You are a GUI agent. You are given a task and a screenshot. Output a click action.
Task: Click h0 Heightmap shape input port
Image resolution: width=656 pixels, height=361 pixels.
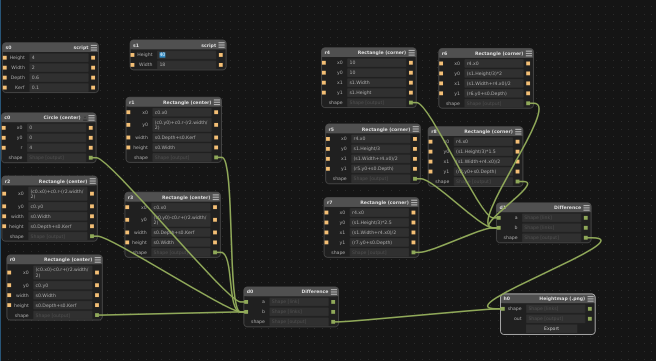(503, 308)
